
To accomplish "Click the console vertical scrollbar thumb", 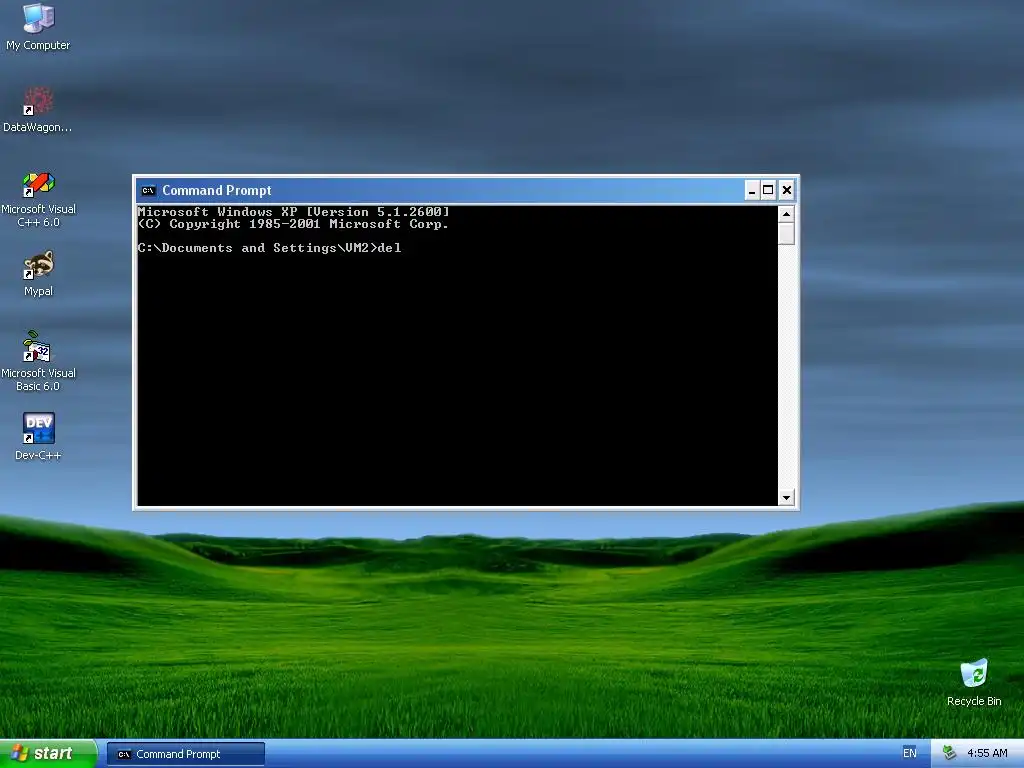I will [786, 234].
